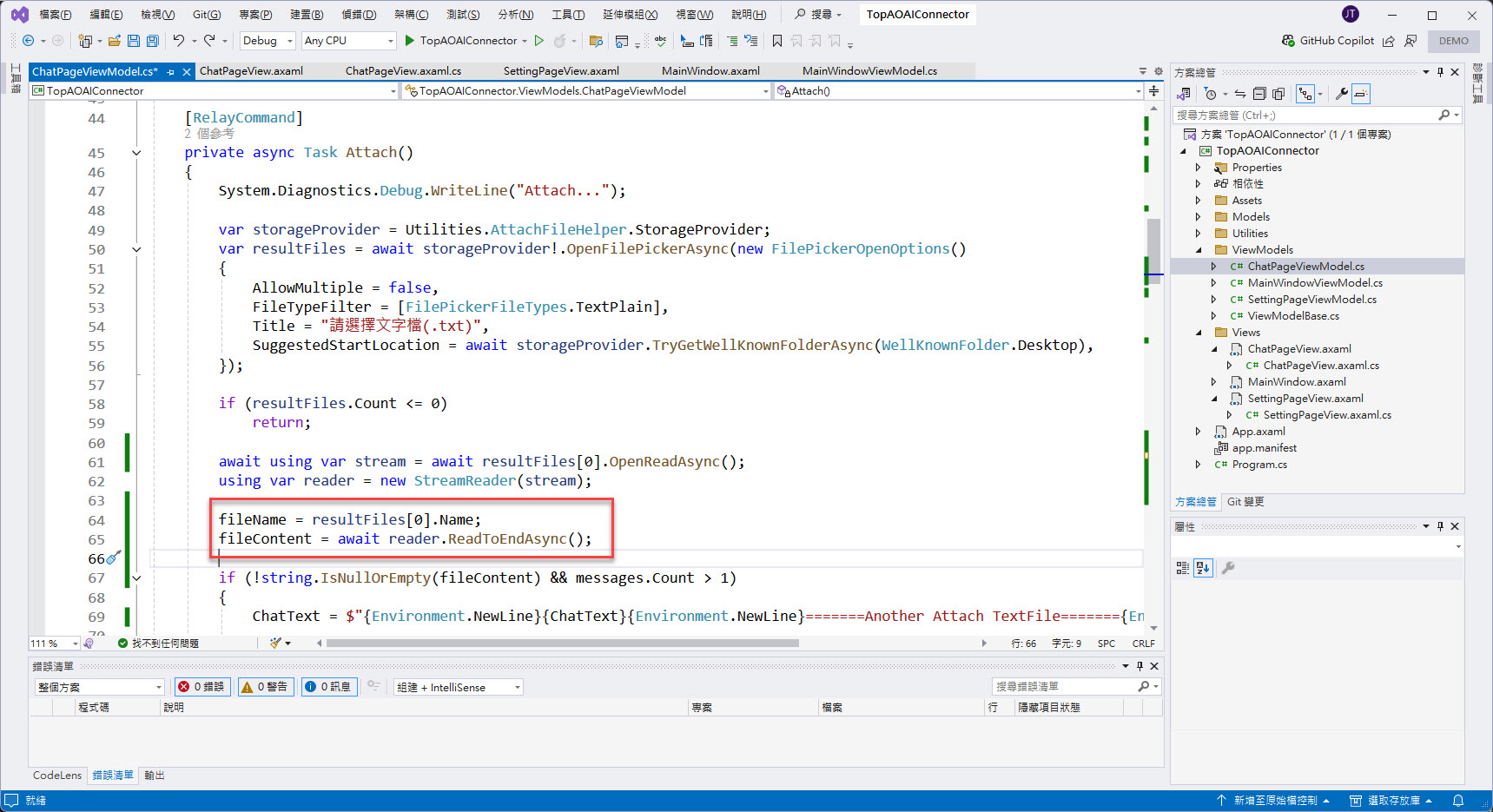Viewport: 1493px width, 812px height.
Task: Collapse the ViewModels folder in Solution Explorer
Action: click(x=1199, y=250)
